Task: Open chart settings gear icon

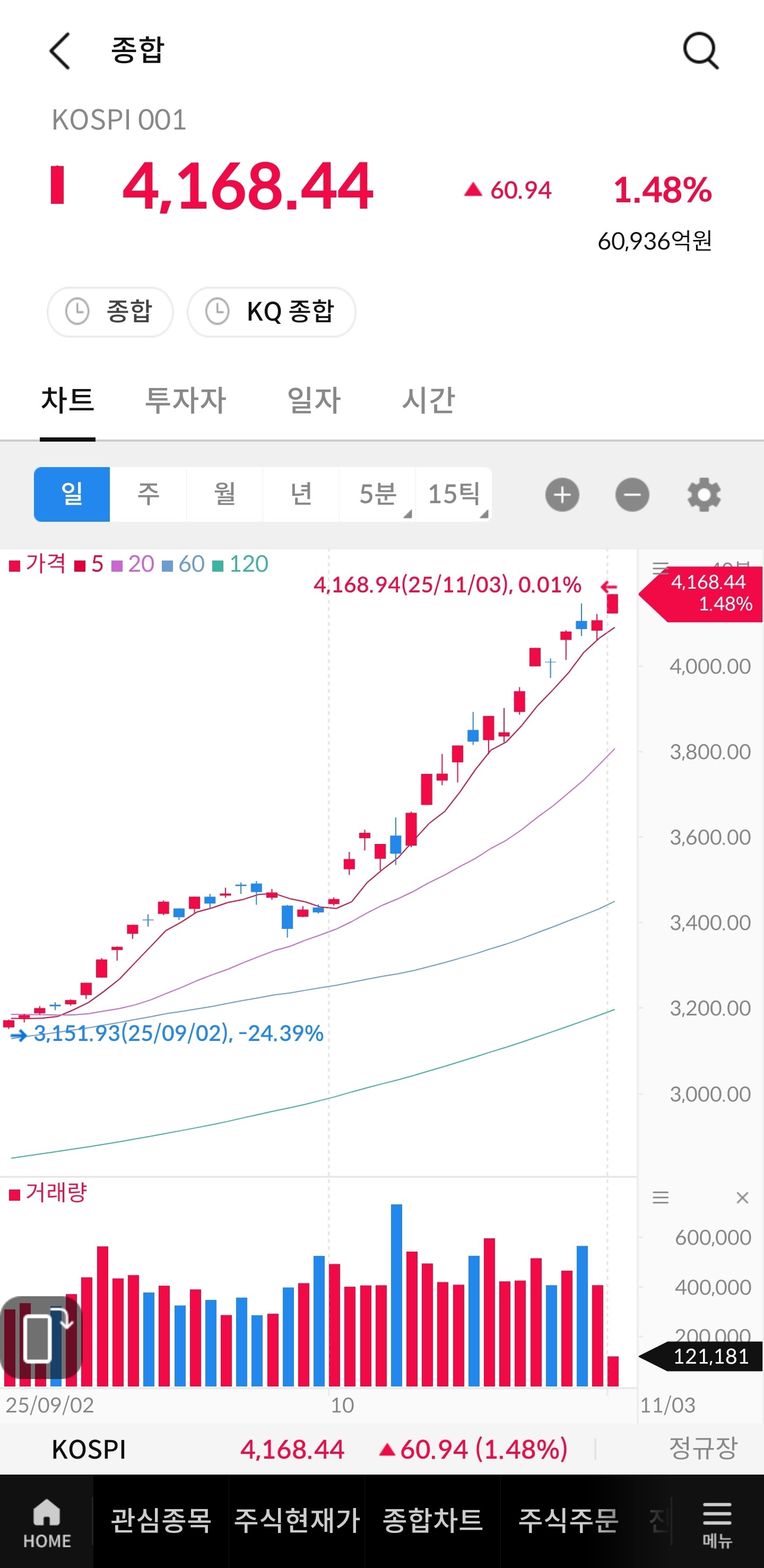Action: tap(704, 495)
